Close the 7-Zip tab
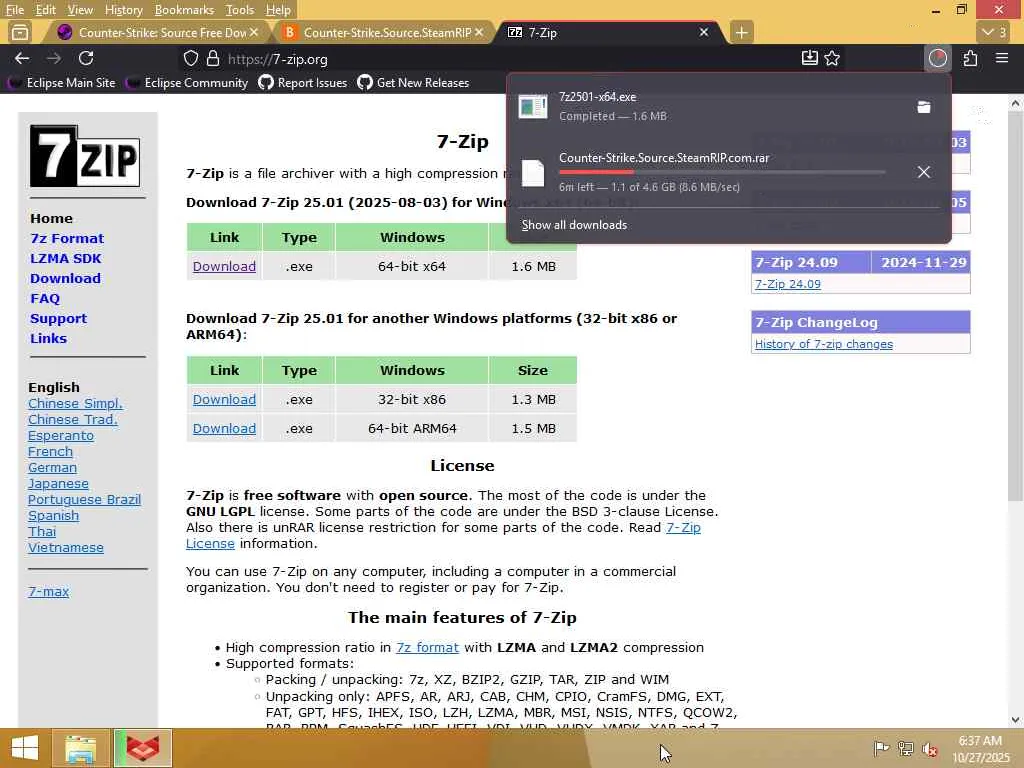The height and width of the screenshot is (768, 1024). [703, 32]
